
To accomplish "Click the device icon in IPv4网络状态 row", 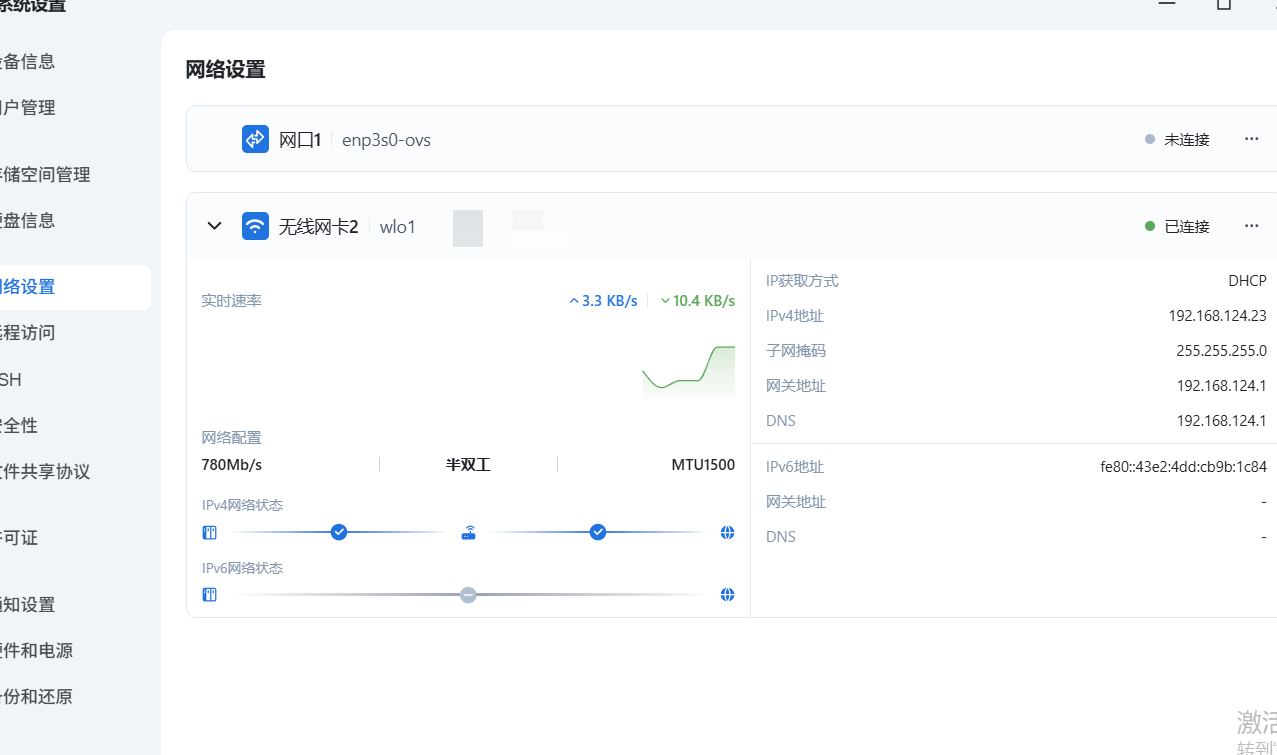I will click(210, 533).
